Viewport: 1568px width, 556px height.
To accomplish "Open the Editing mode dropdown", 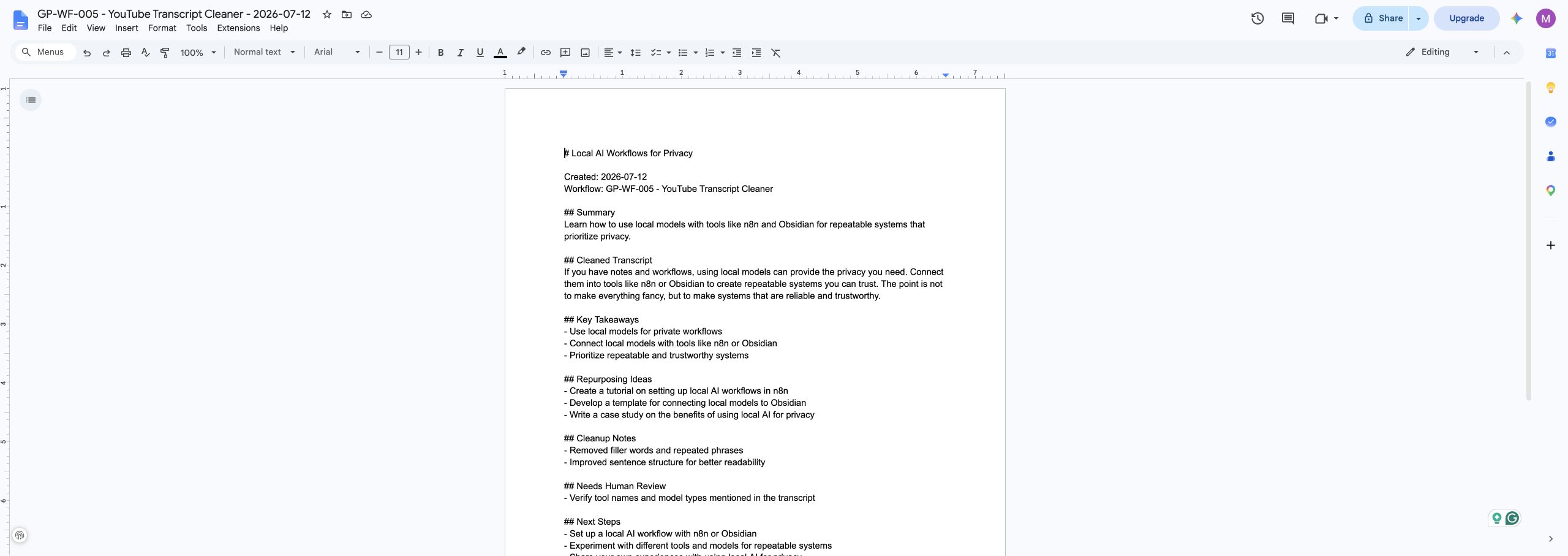I will point(1442,52).
